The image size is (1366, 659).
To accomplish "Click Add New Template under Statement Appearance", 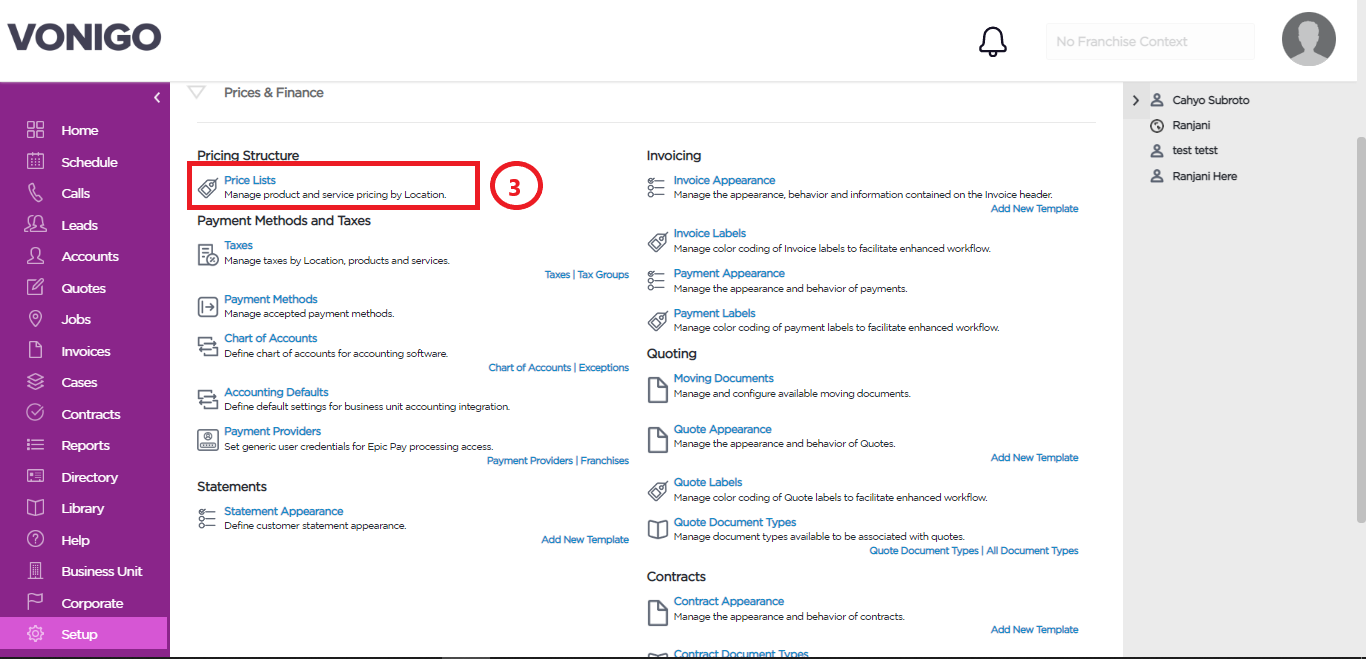I will [585, 539].
